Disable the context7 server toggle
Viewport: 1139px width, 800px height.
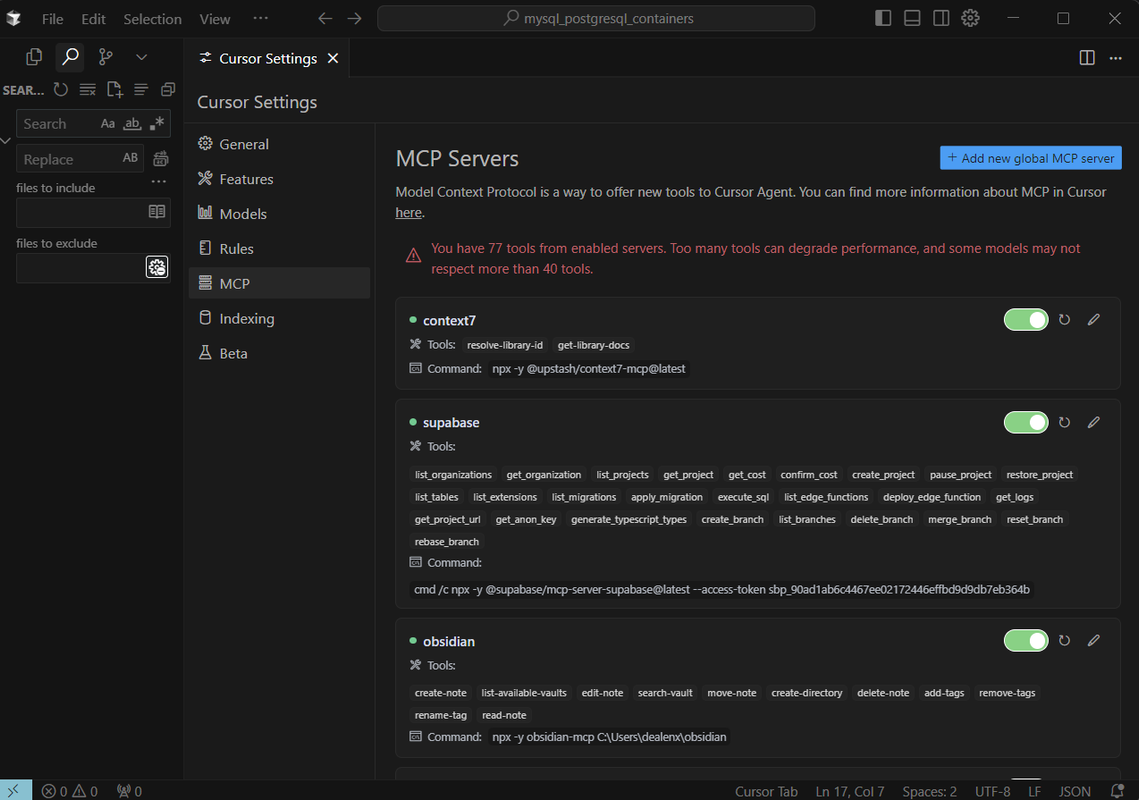pos(1026,320)
